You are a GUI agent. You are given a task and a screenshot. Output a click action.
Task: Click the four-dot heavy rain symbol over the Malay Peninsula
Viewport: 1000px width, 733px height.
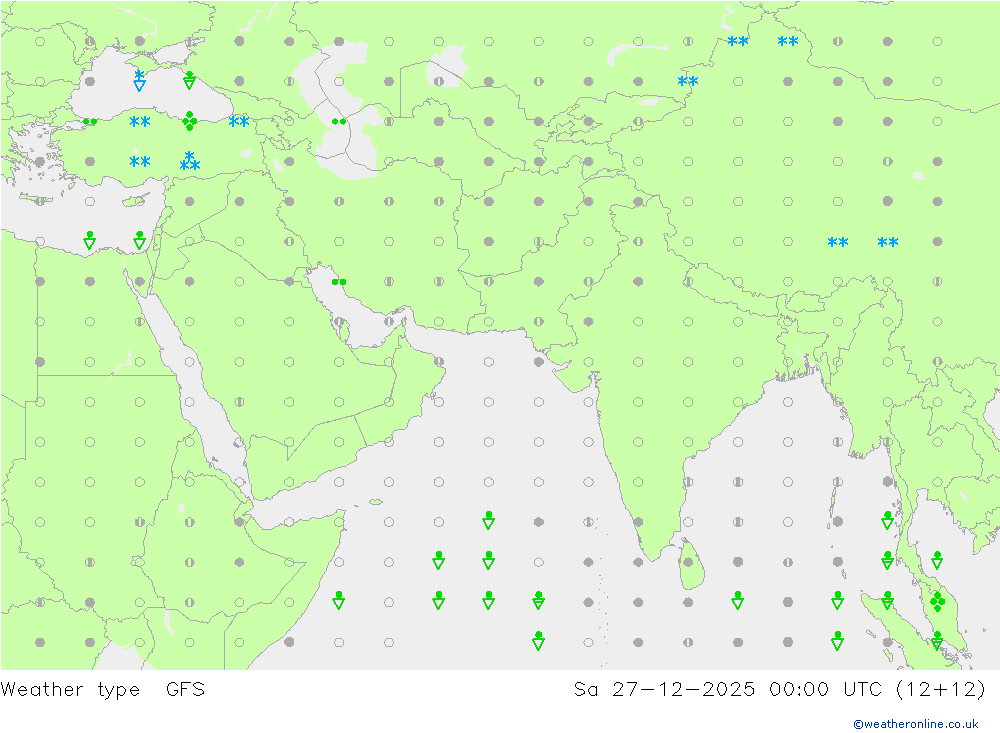[x=938, y=602]
